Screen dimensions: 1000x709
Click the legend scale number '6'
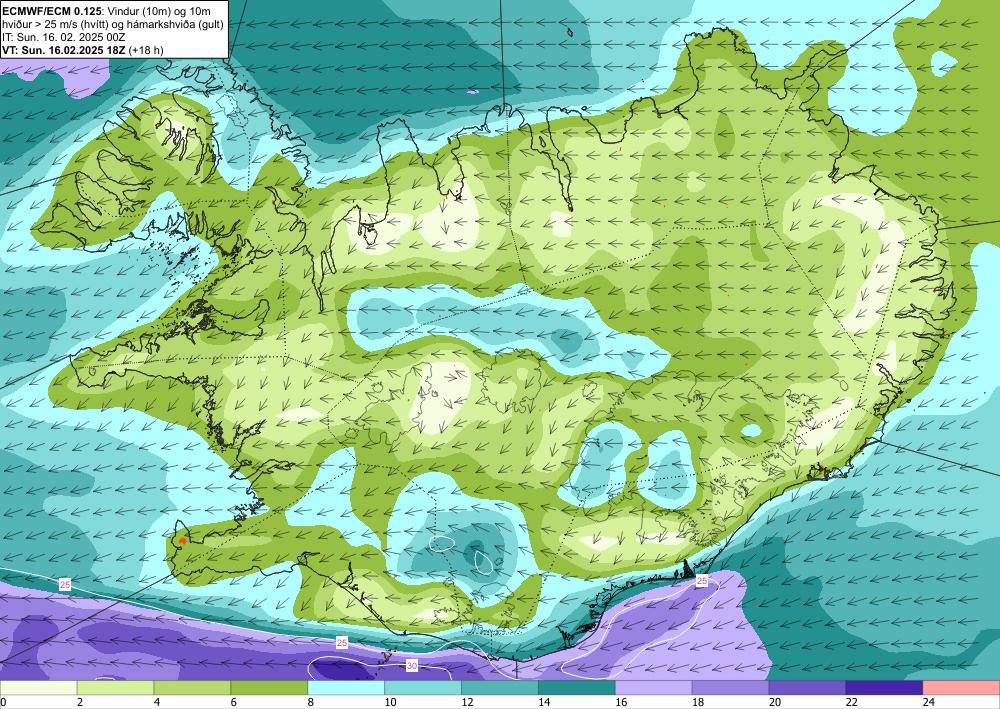pos(234,702)
